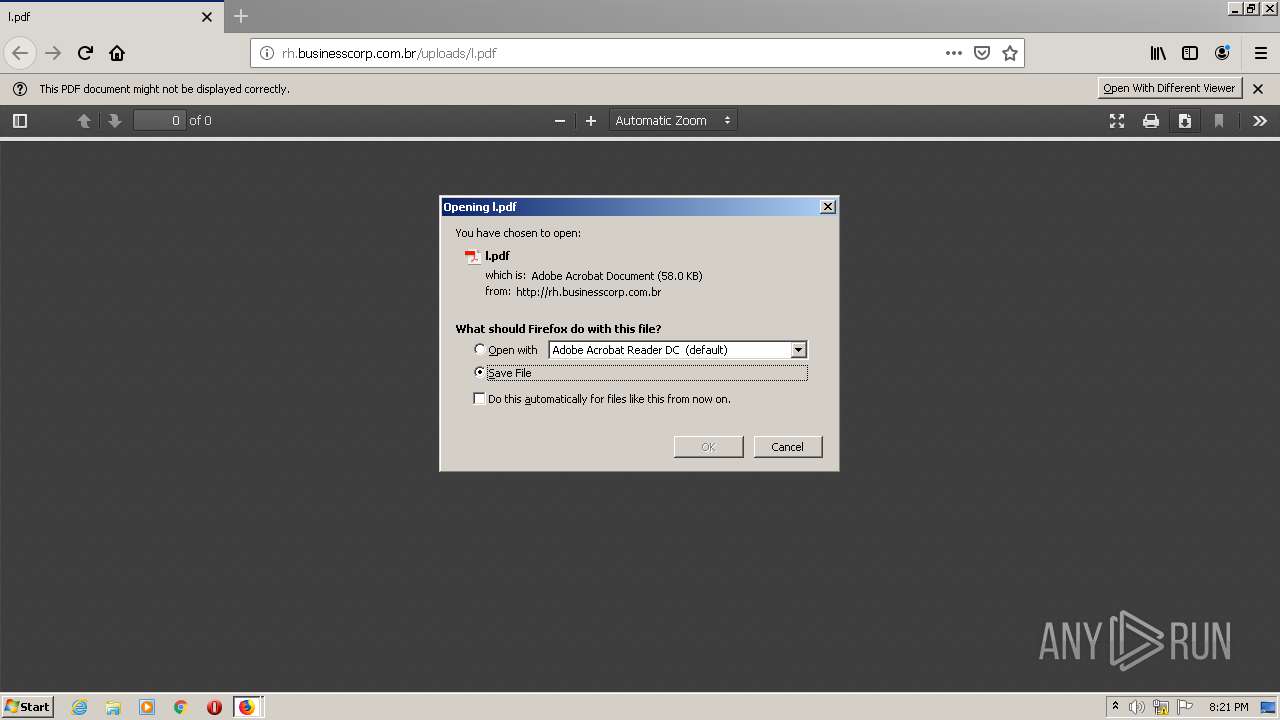The image size is (1280, 720).
Task: Open the volume speaker tray icon
Action: (1136, 707)
